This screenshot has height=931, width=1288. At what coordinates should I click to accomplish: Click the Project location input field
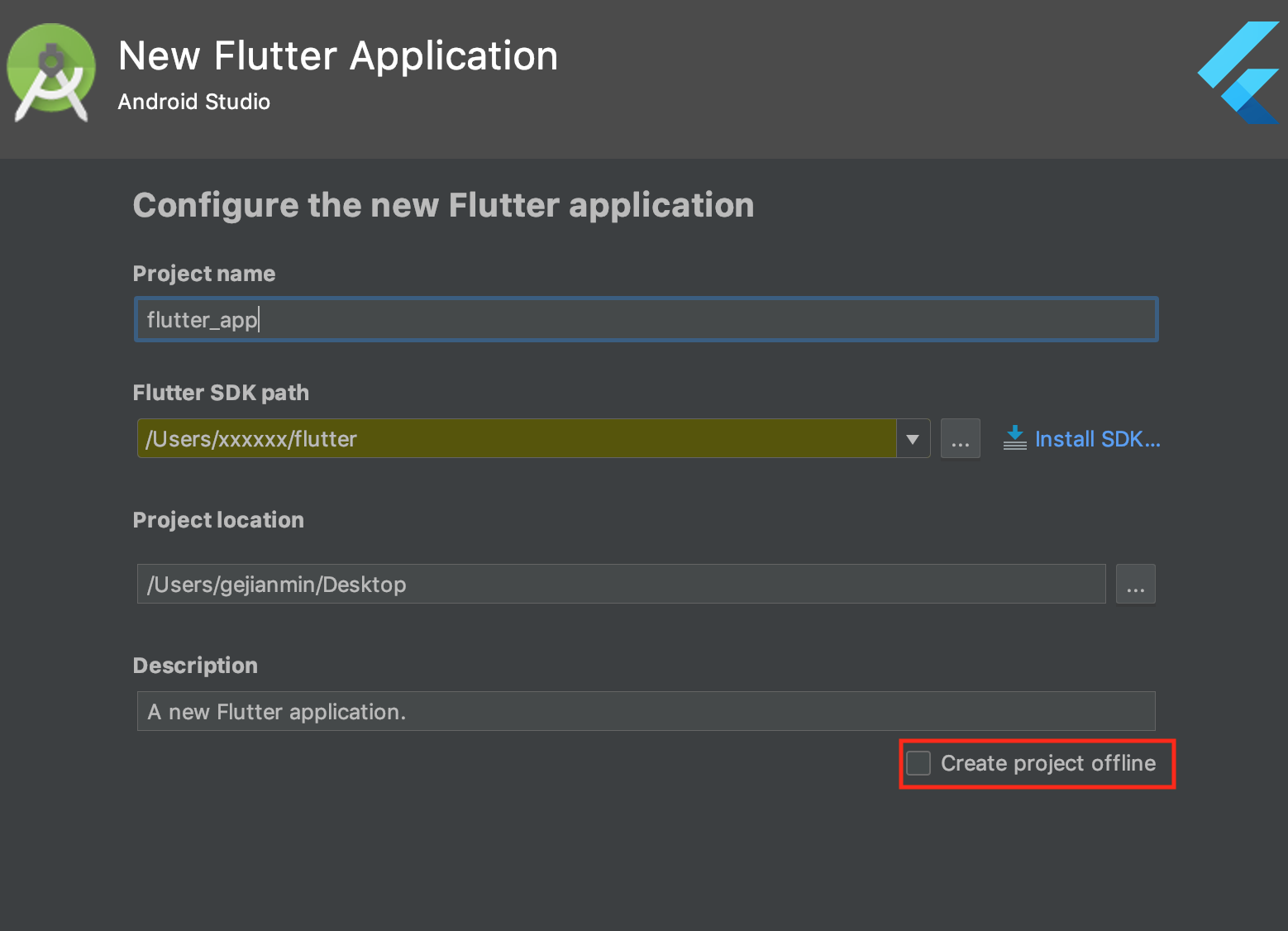(621, 584)
